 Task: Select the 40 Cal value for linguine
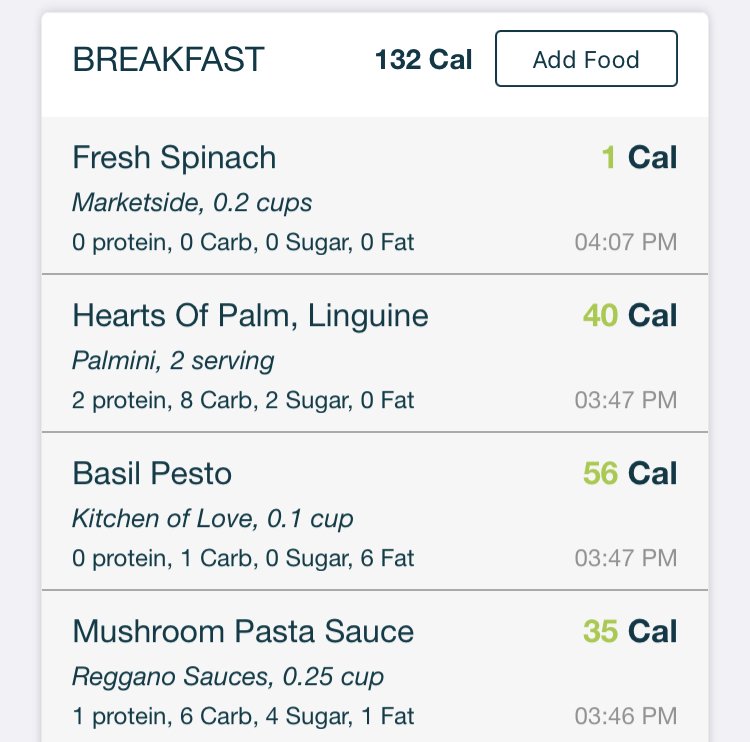(x=630, y=315)
